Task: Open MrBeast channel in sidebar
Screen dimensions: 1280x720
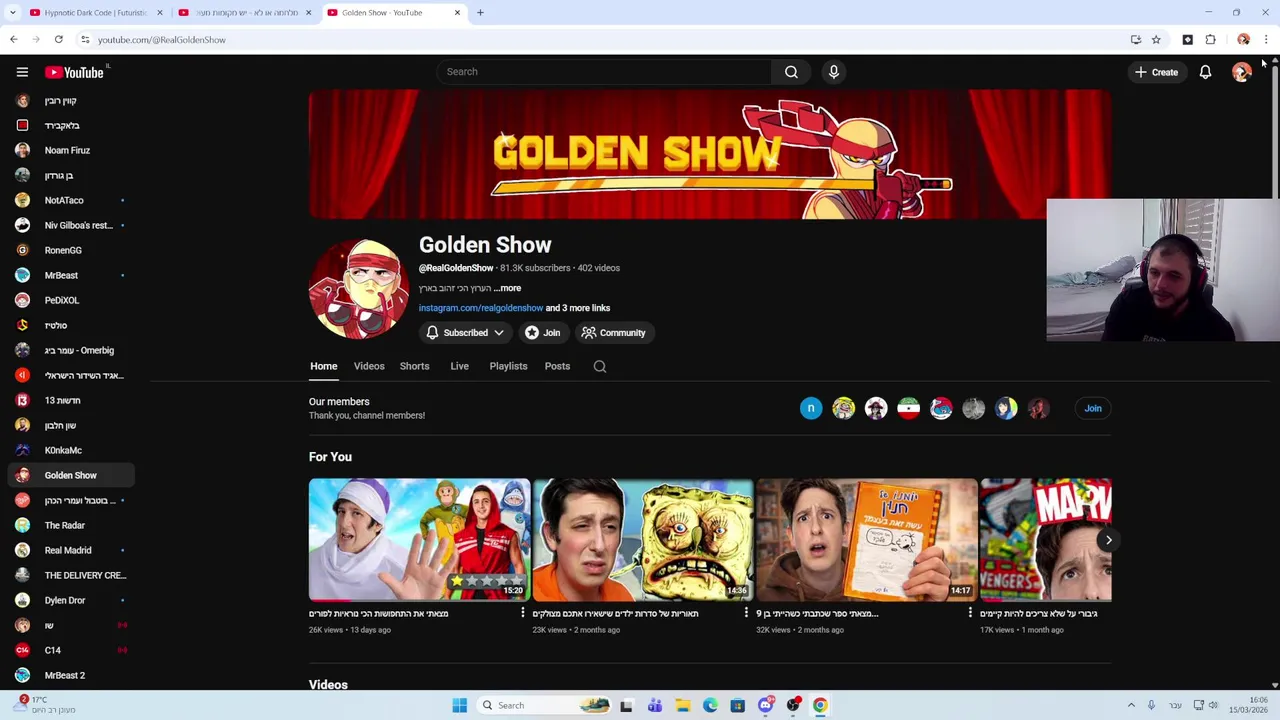Action: (x=70, y=275)
